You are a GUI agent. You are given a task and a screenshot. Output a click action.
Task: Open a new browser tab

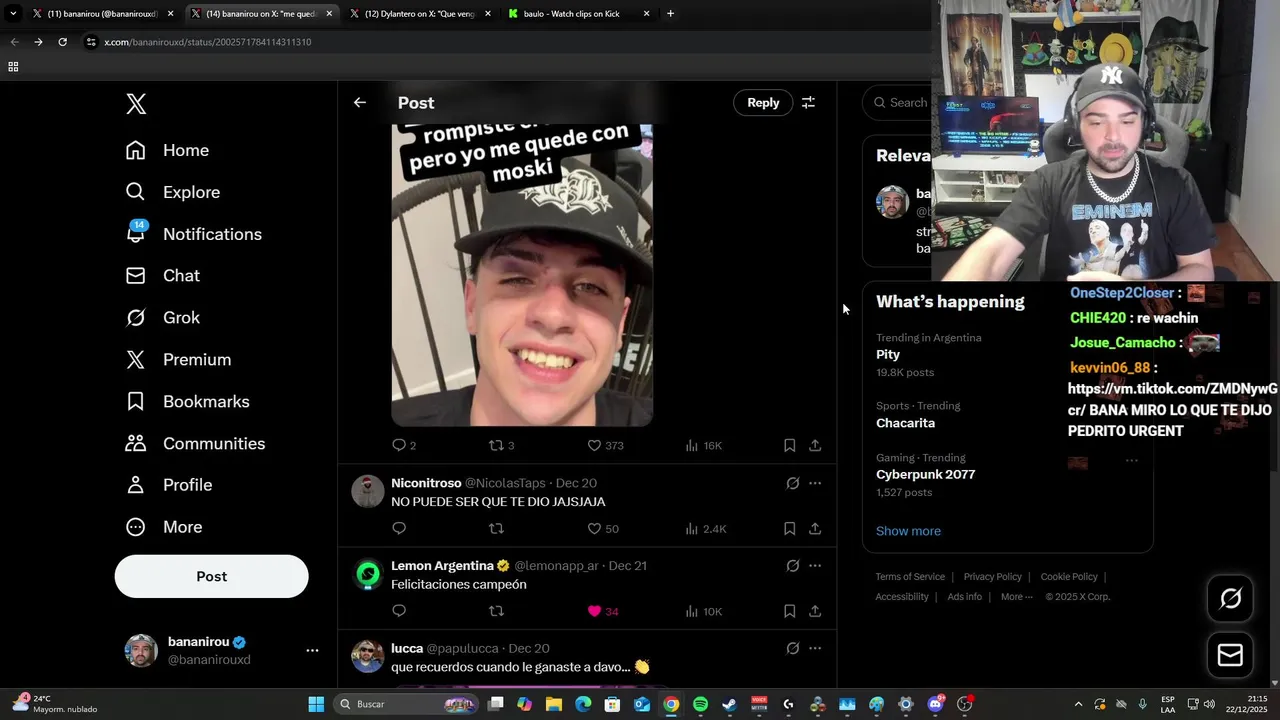(670, 14)
